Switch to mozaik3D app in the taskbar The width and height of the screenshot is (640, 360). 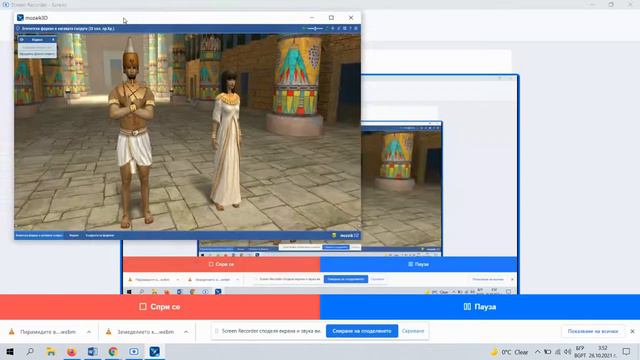coord(155,351)
